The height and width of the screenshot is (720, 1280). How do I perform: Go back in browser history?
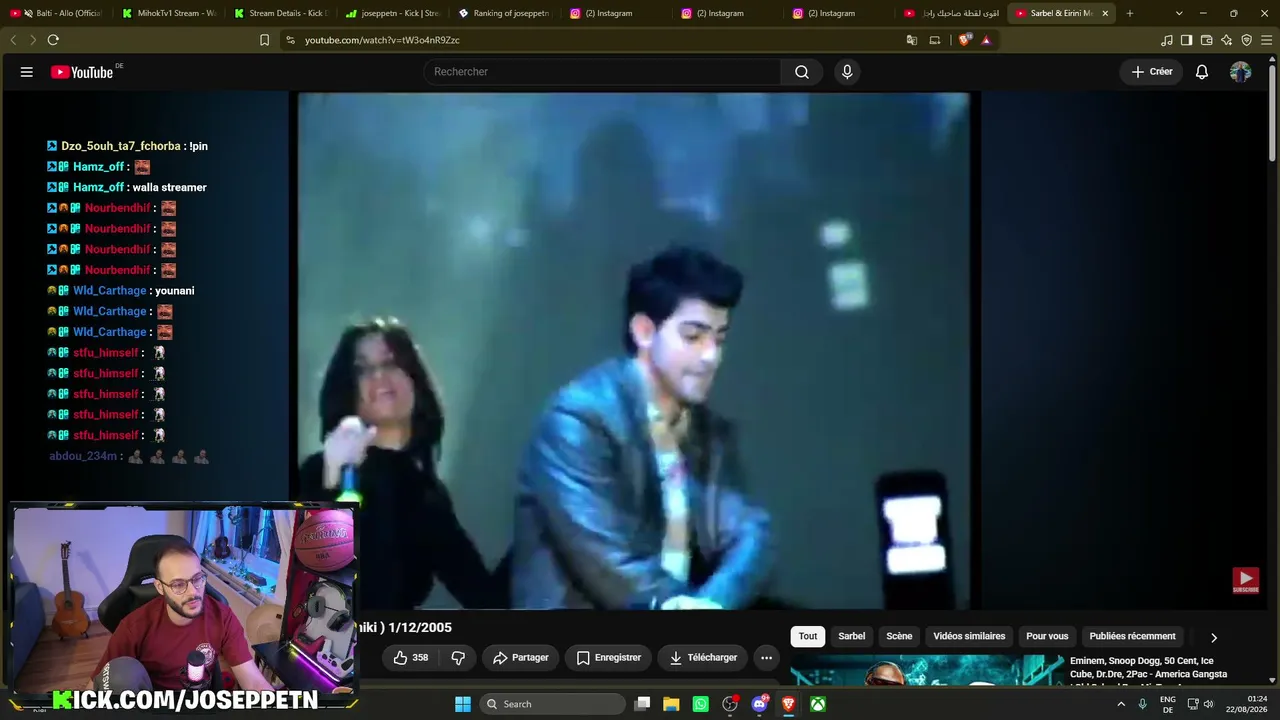13,40
